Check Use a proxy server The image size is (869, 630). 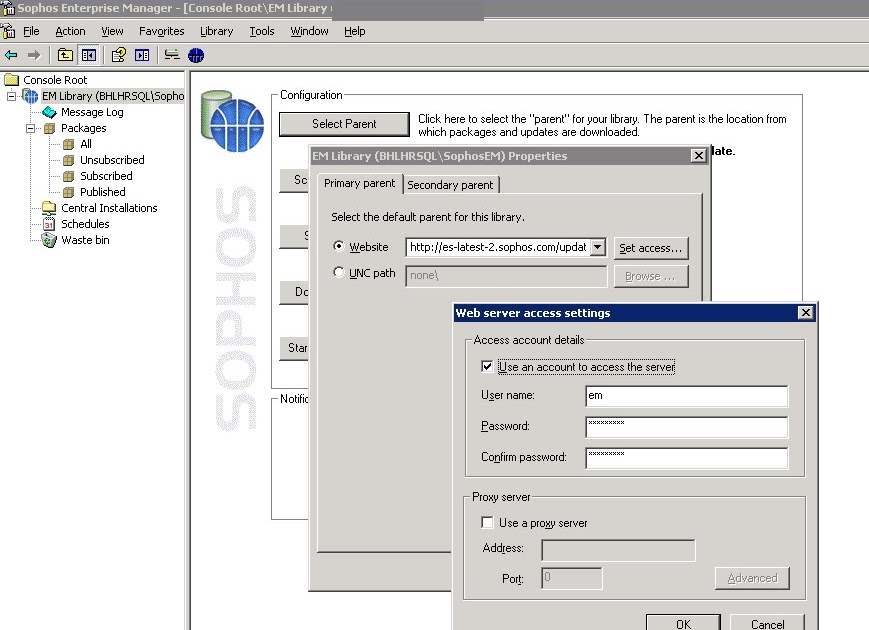point(487,523)
